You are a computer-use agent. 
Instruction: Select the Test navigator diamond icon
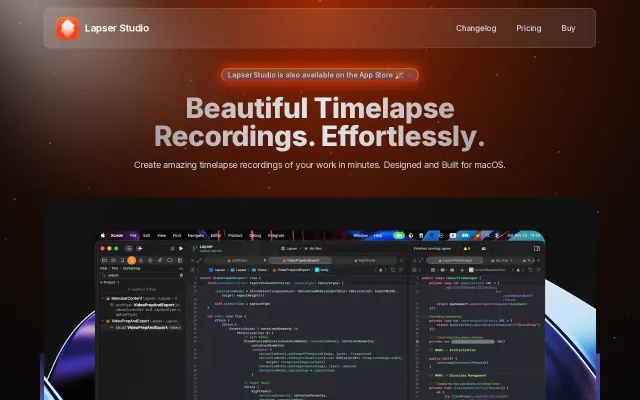(150, 260)
